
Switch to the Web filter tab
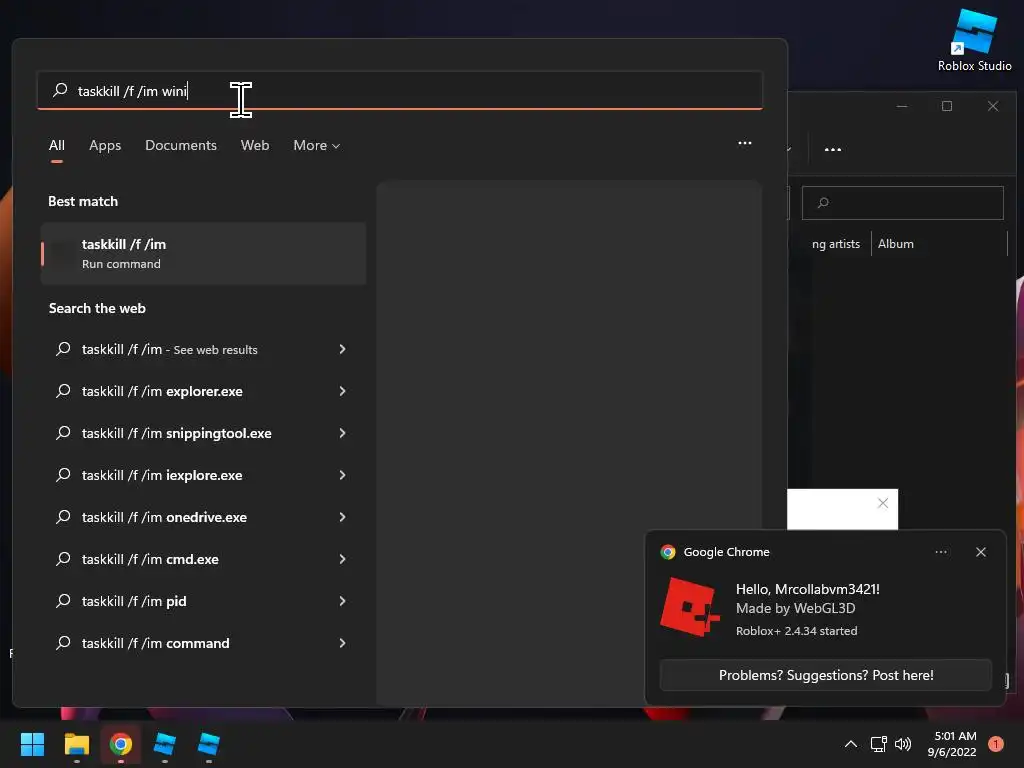(x=255, y=146)
